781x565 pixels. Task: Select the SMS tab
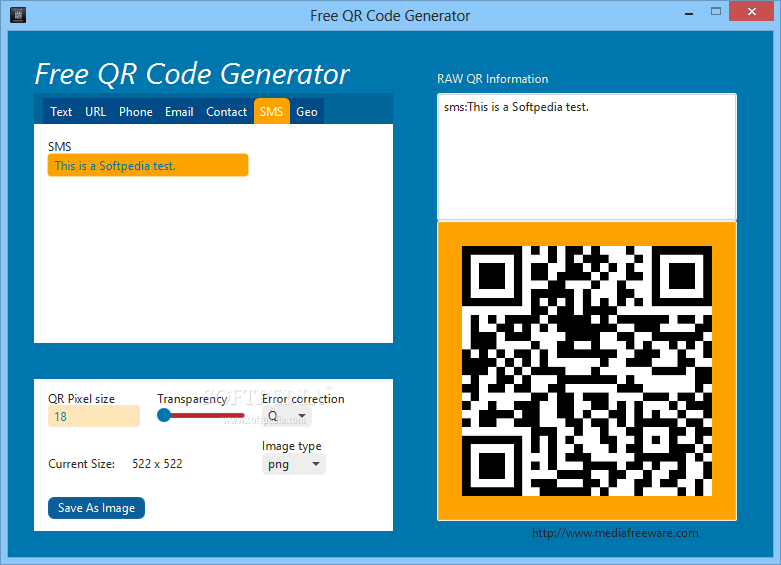click(271, 112)
